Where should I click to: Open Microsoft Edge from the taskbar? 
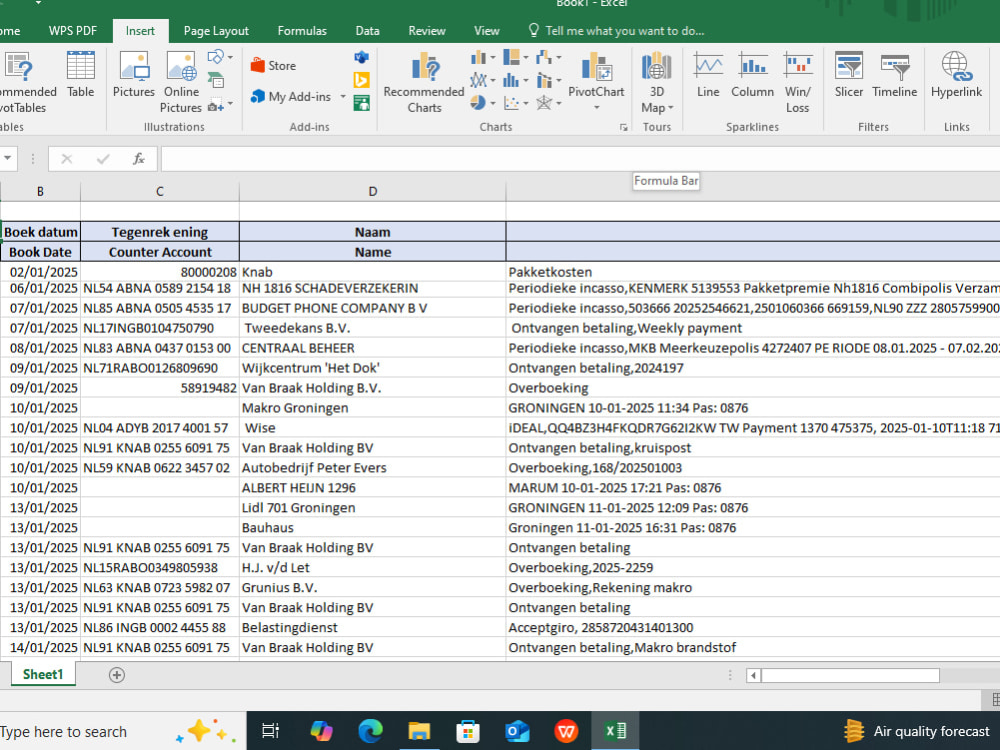point(370,731)
